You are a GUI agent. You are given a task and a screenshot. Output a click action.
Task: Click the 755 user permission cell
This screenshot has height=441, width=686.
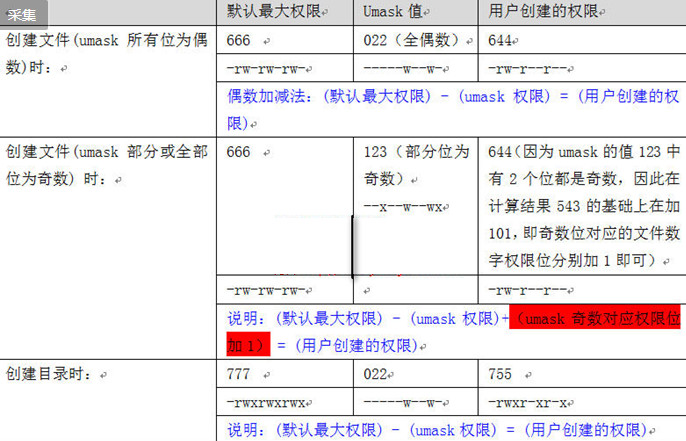[501, 374]
